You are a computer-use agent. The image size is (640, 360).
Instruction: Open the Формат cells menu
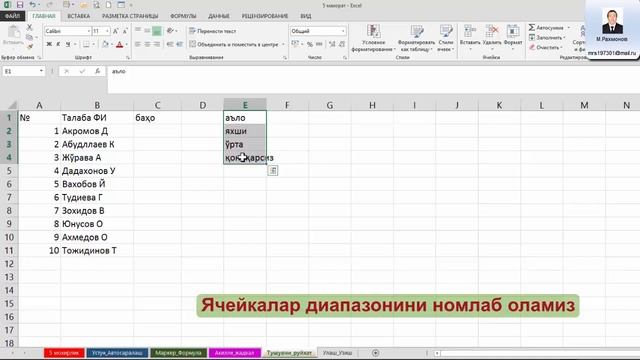click(513, 37)
